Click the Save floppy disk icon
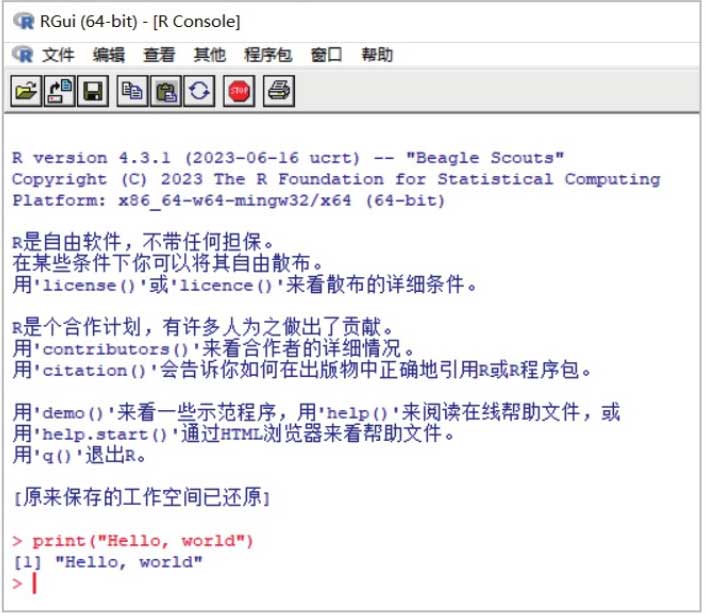This screenshot has height=616, width=706. 93,91
